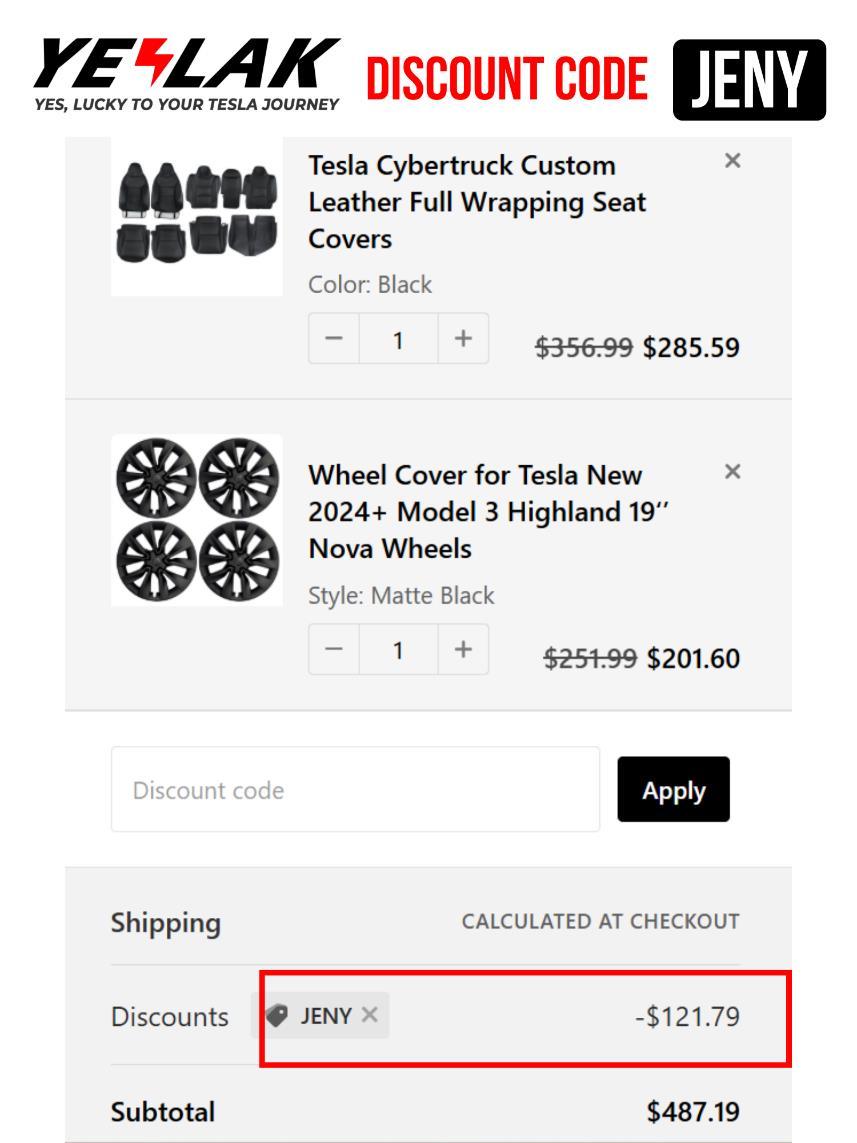The image size is (857, 1143).
Task: Decrease wheel cover quantity with minus
Action: click(334, 650)
